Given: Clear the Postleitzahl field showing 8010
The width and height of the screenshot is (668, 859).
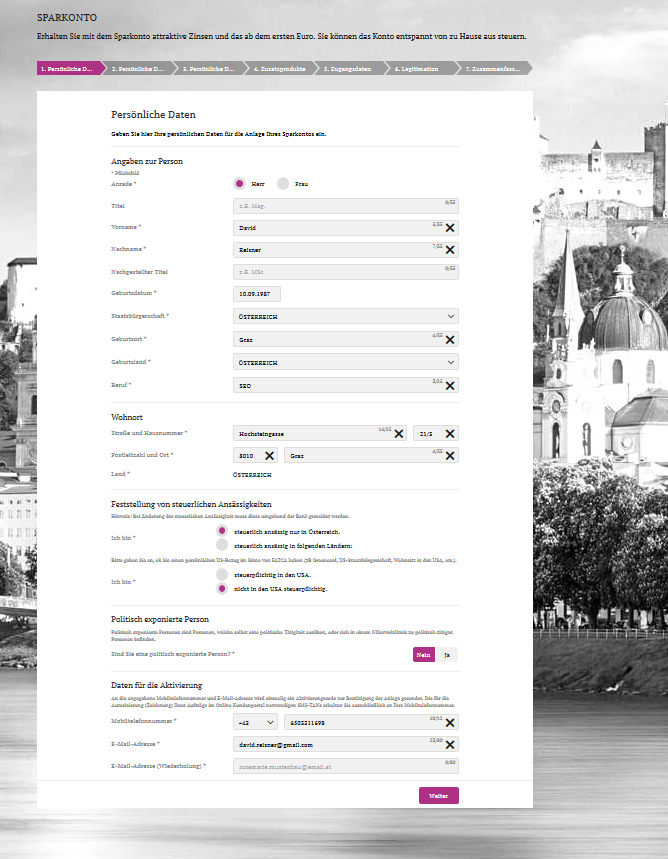Looking at the screenshot, I should 269,456.
